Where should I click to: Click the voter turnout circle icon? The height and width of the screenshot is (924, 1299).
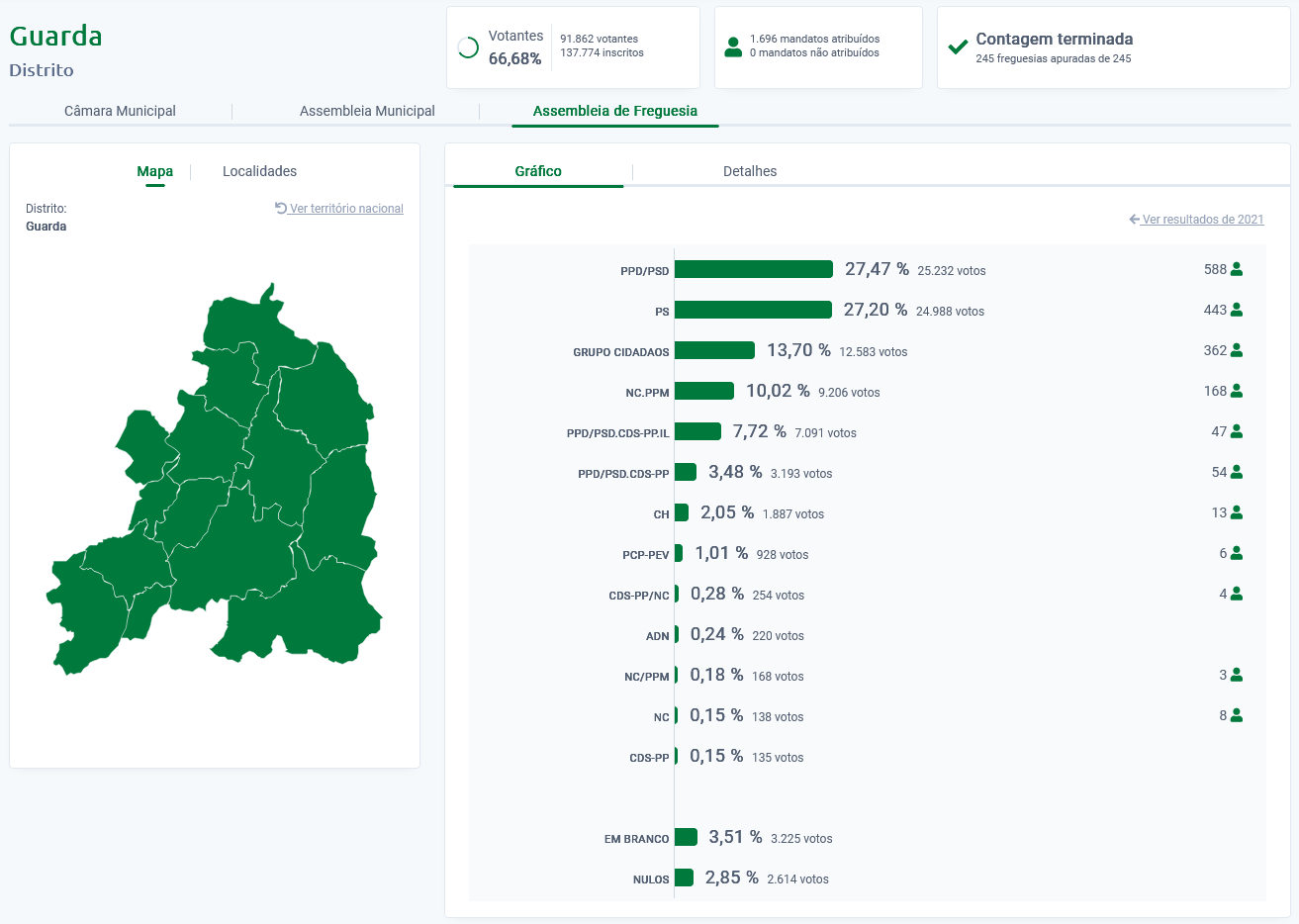[x=469, y=47]
